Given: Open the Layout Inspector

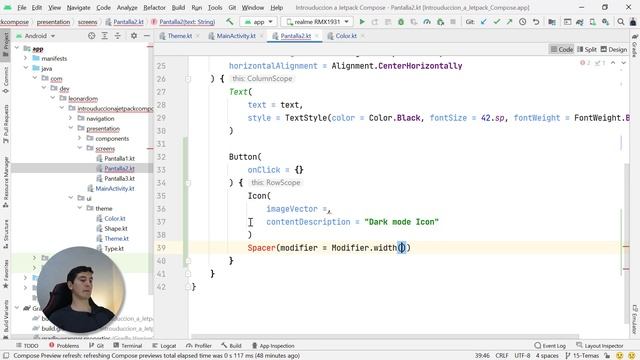Looking at the screenshot, I should click(600, 346).
